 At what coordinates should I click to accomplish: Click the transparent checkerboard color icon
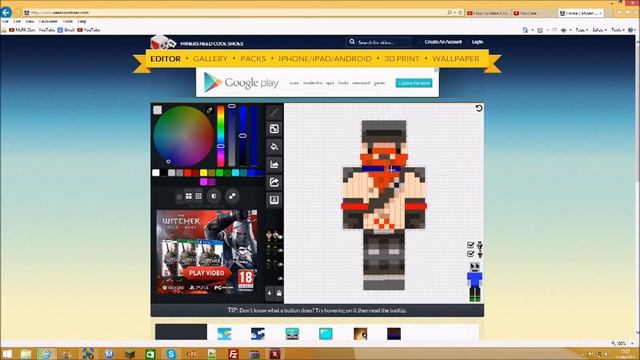click(158, 110)
